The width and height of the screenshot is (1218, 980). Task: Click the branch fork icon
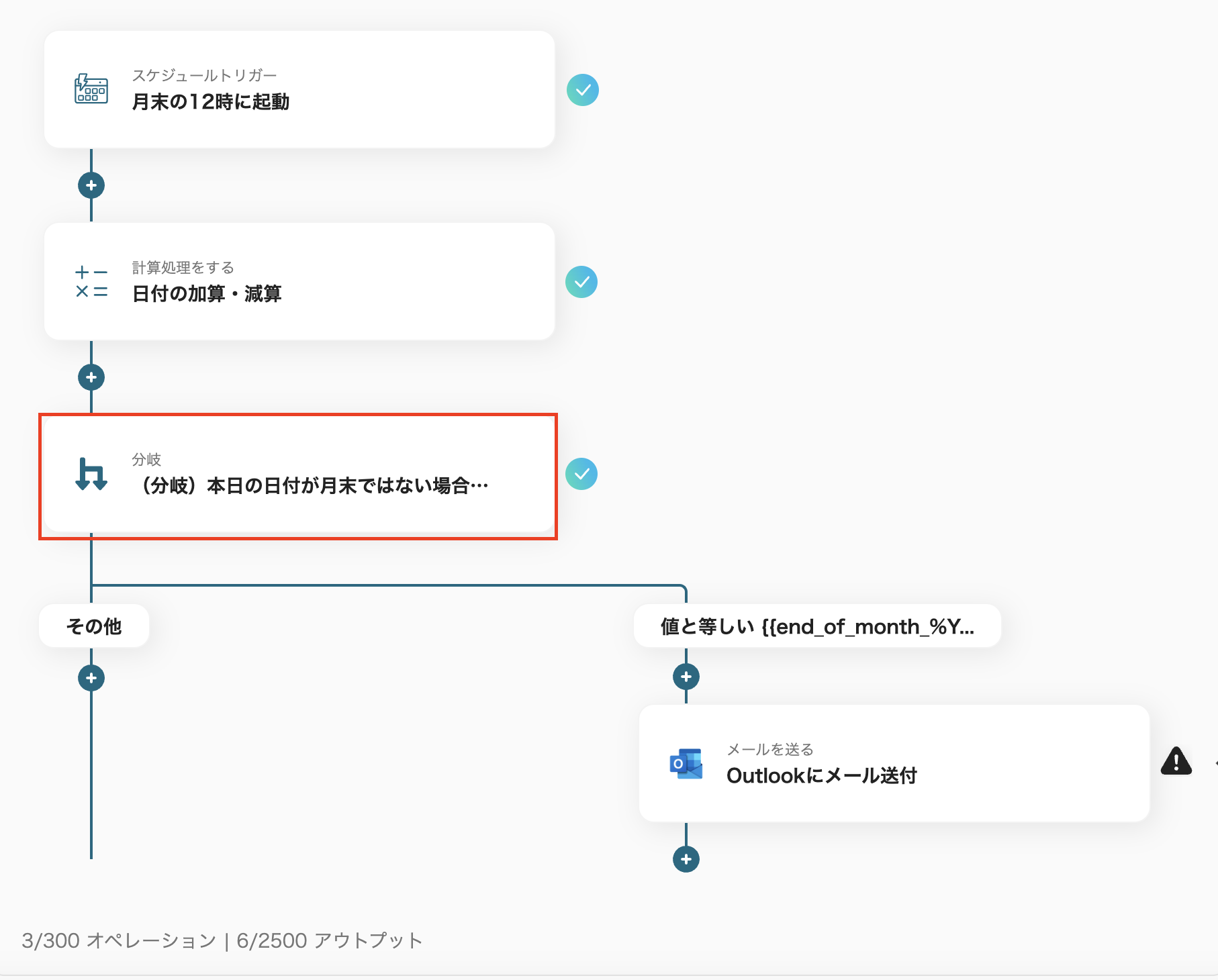(91, 474)
